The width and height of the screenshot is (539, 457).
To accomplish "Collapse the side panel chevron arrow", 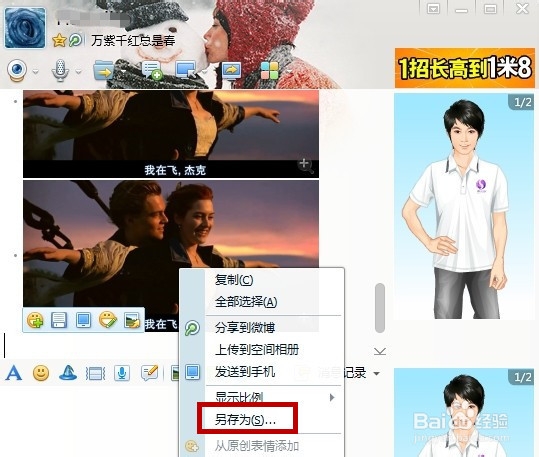I will point(380,351).
